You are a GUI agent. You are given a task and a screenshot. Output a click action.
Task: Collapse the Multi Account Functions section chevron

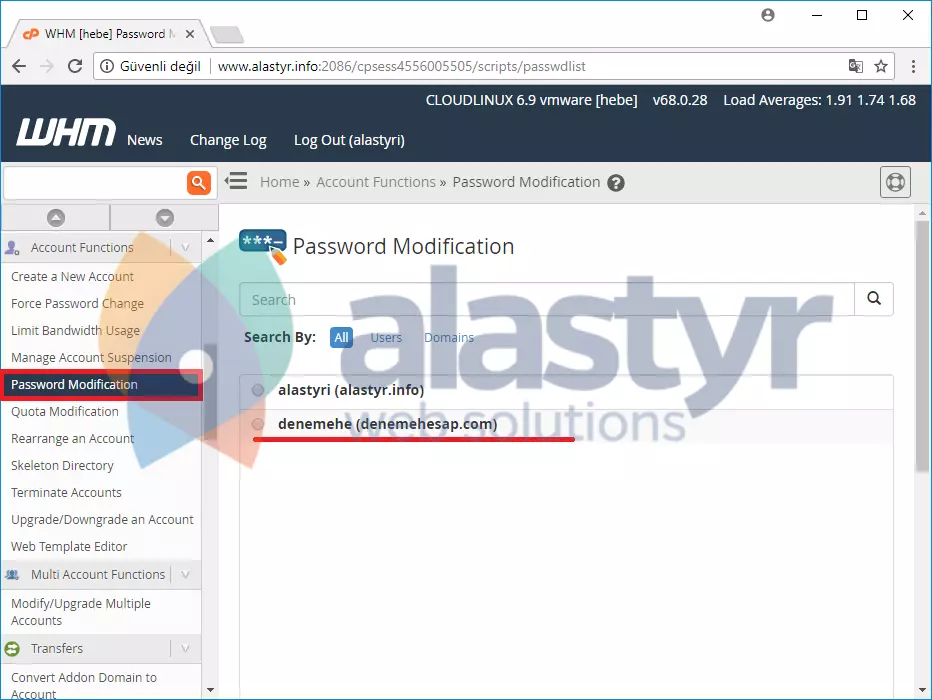pos(185,575)
